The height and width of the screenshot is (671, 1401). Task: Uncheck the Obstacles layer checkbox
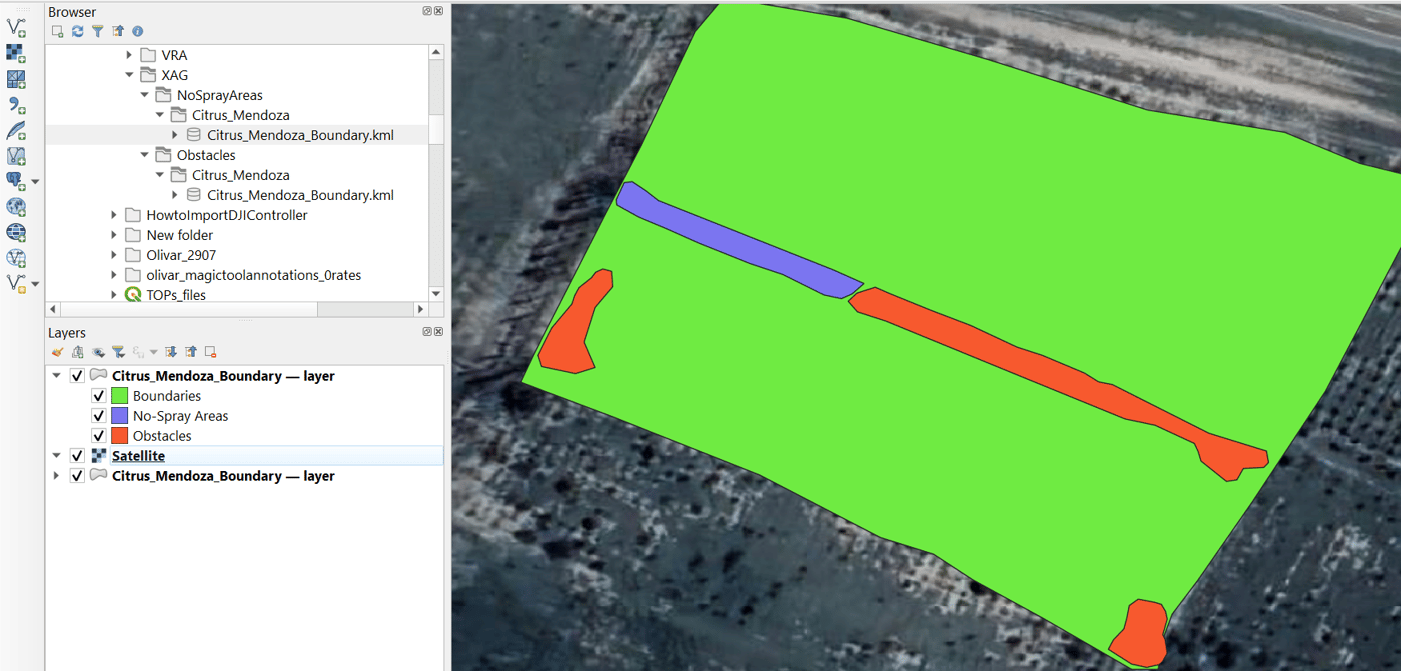(98, 435)
